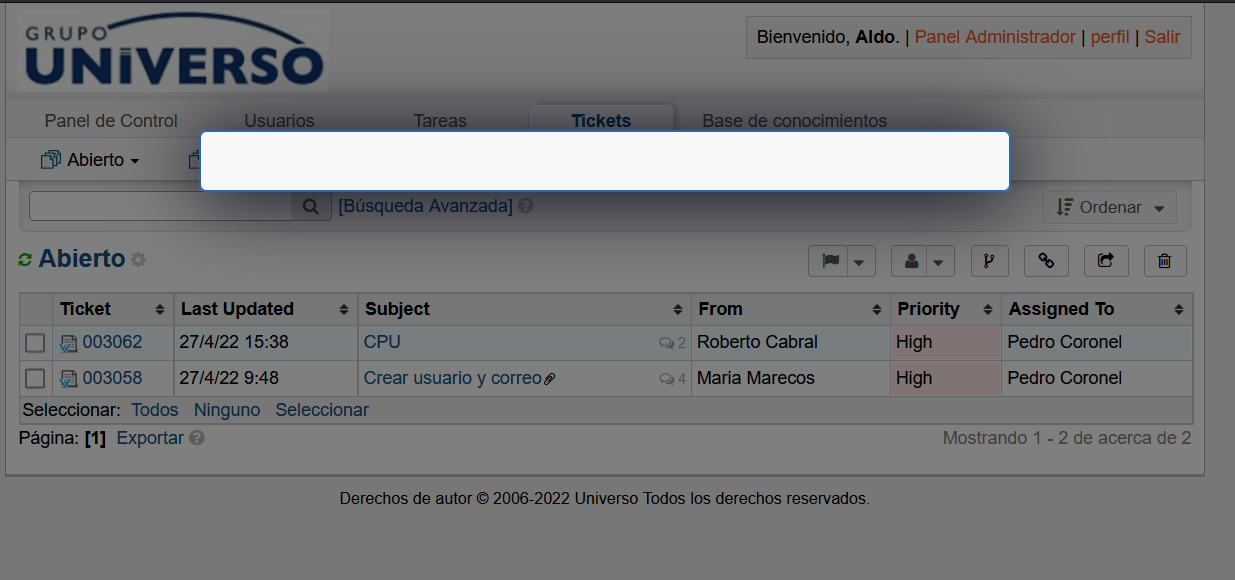Click the trash delete tickets icon
This screenshot has width=1235, height=580.
coord(1164,261)
